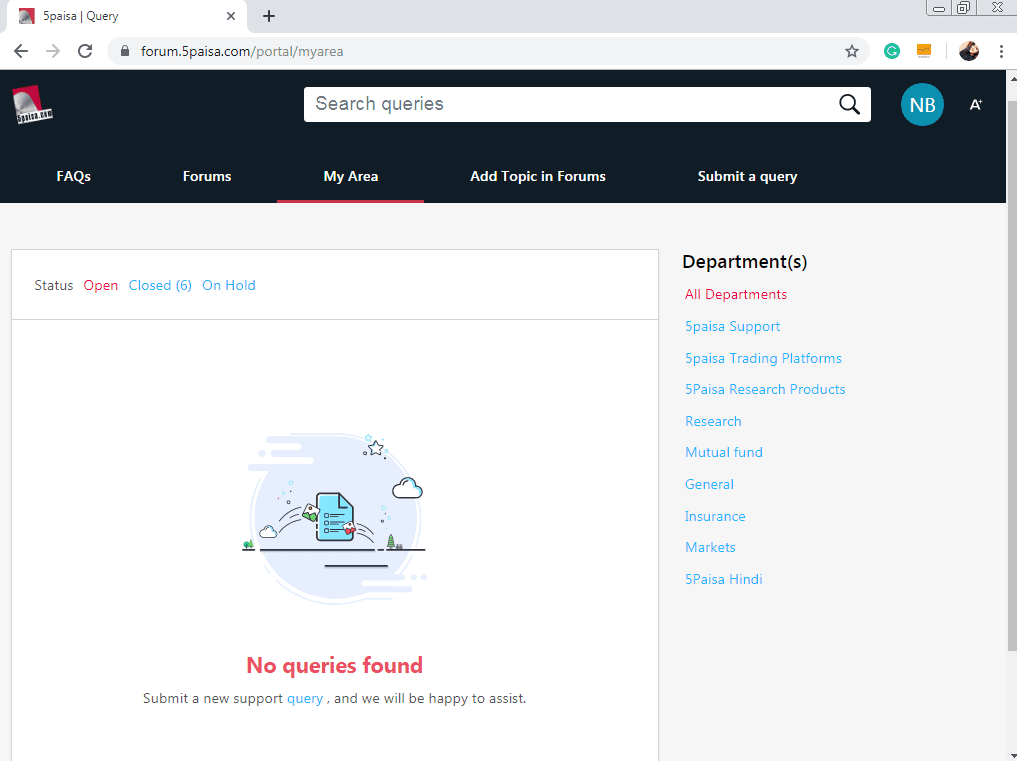
Task: Click the browser forward arrow
Action: pos(53,51)
